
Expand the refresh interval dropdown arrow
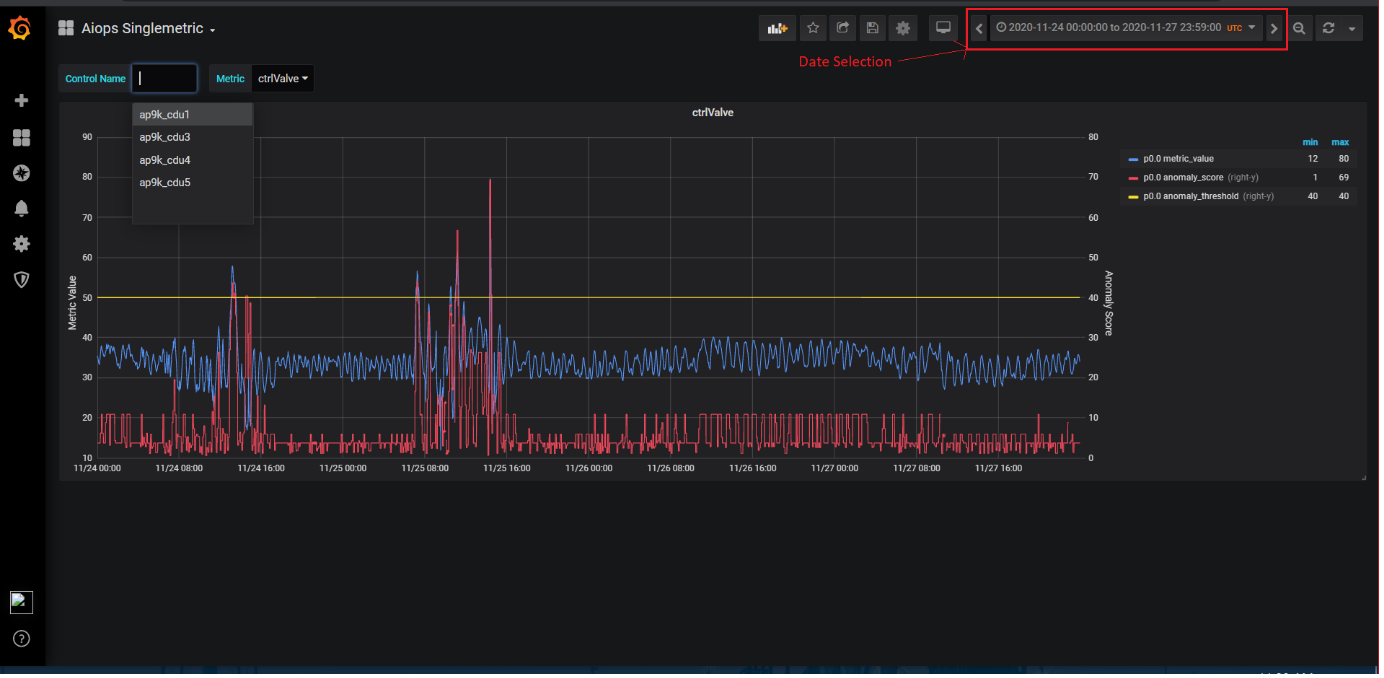[1352, 29]
